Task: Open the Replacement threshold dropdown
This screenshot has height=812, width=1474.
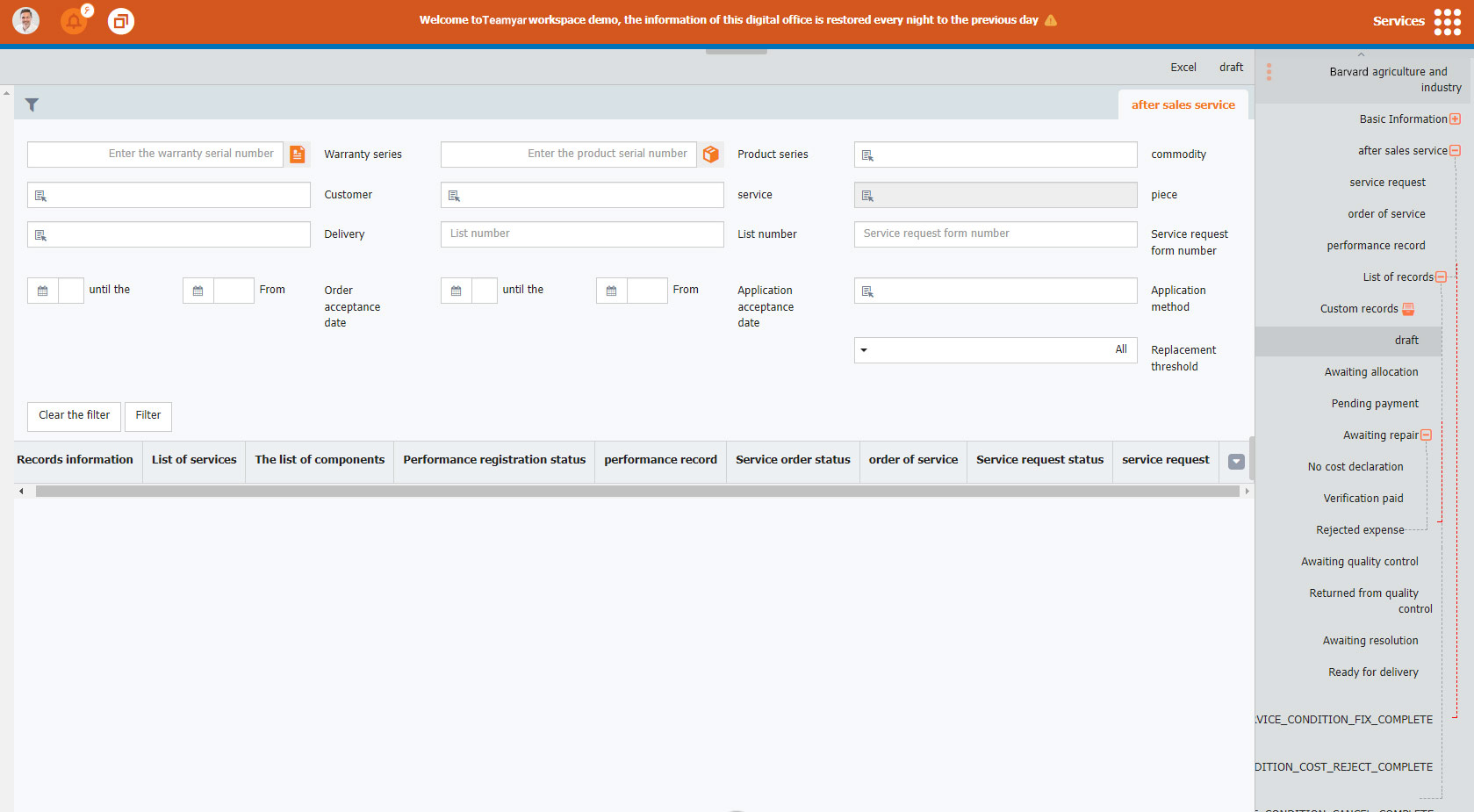Action: tap(864, 350)
